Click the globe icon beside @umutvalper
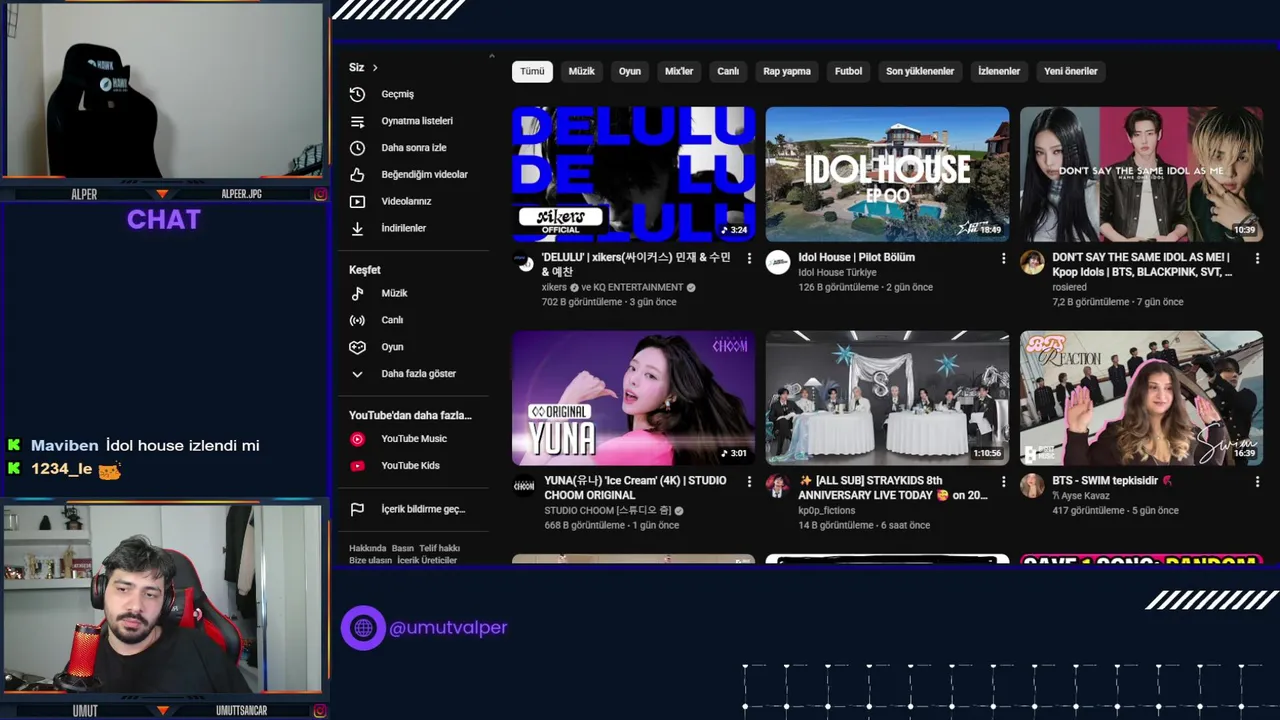Screen dimensions: 1280x720 click(x=363, y=628)
